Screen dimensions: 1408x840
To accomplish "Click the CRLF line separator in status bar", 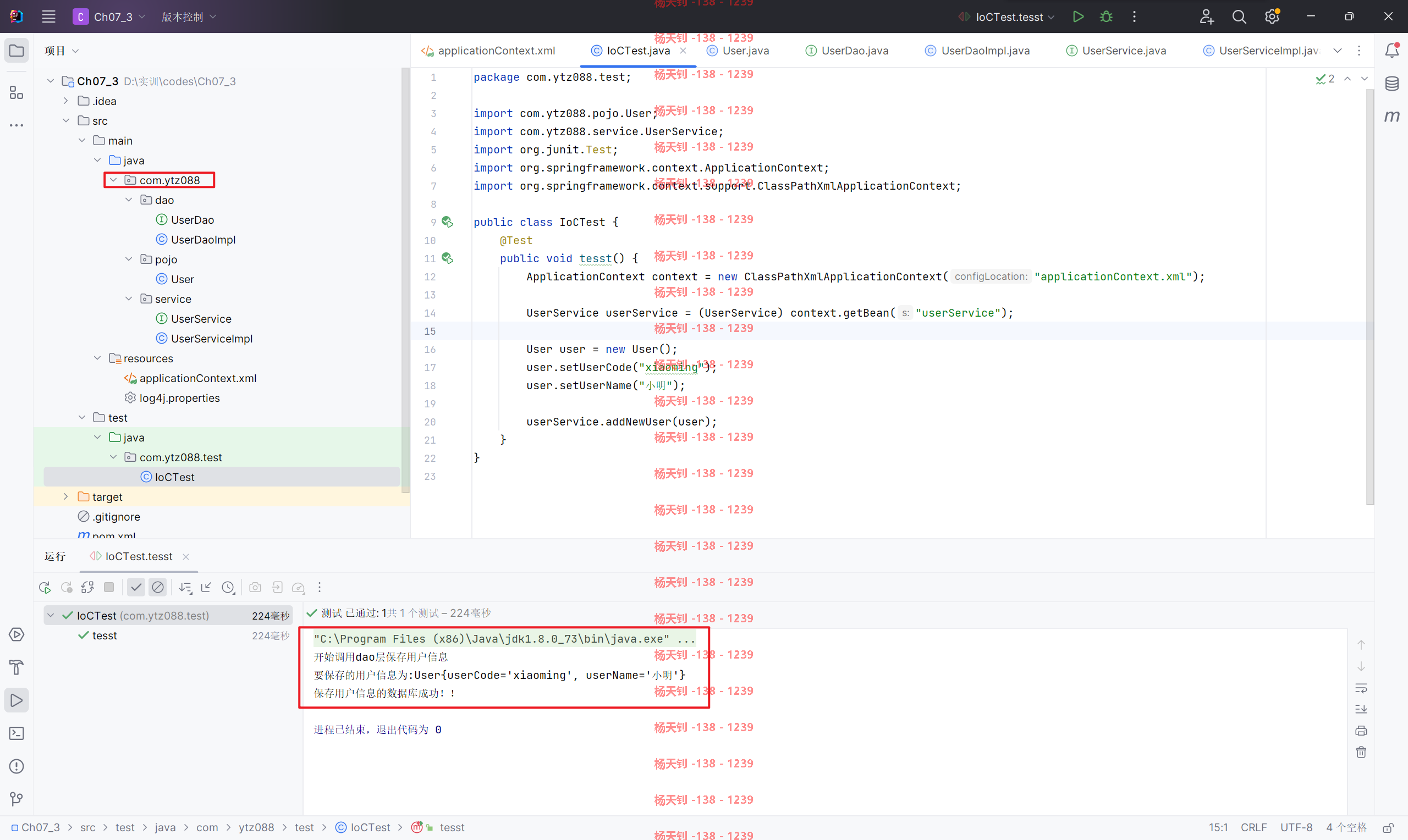I will tap(1253, 827).
